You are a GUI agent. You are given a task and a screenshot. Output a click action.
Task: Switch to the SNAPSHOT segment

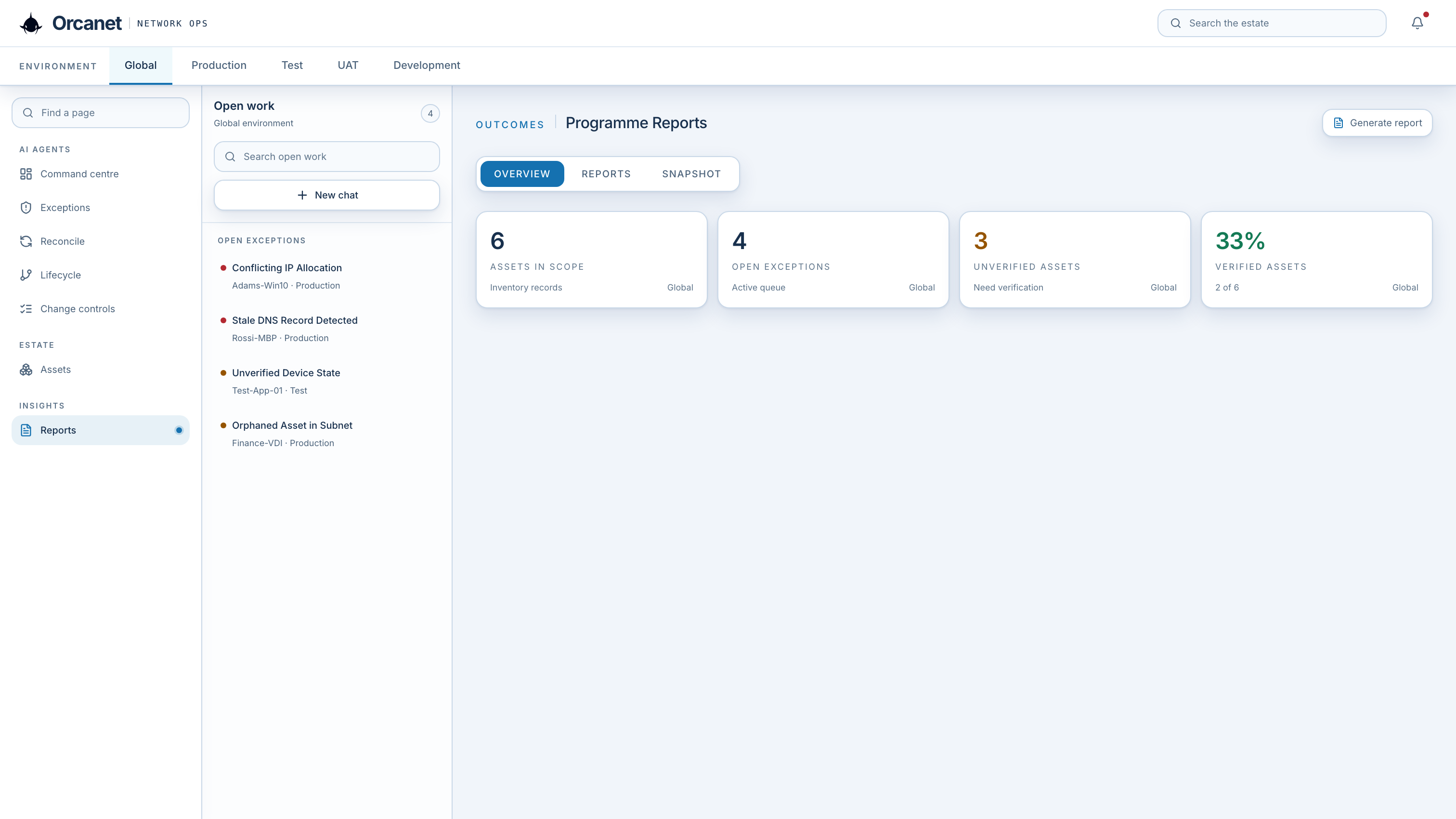691,173
